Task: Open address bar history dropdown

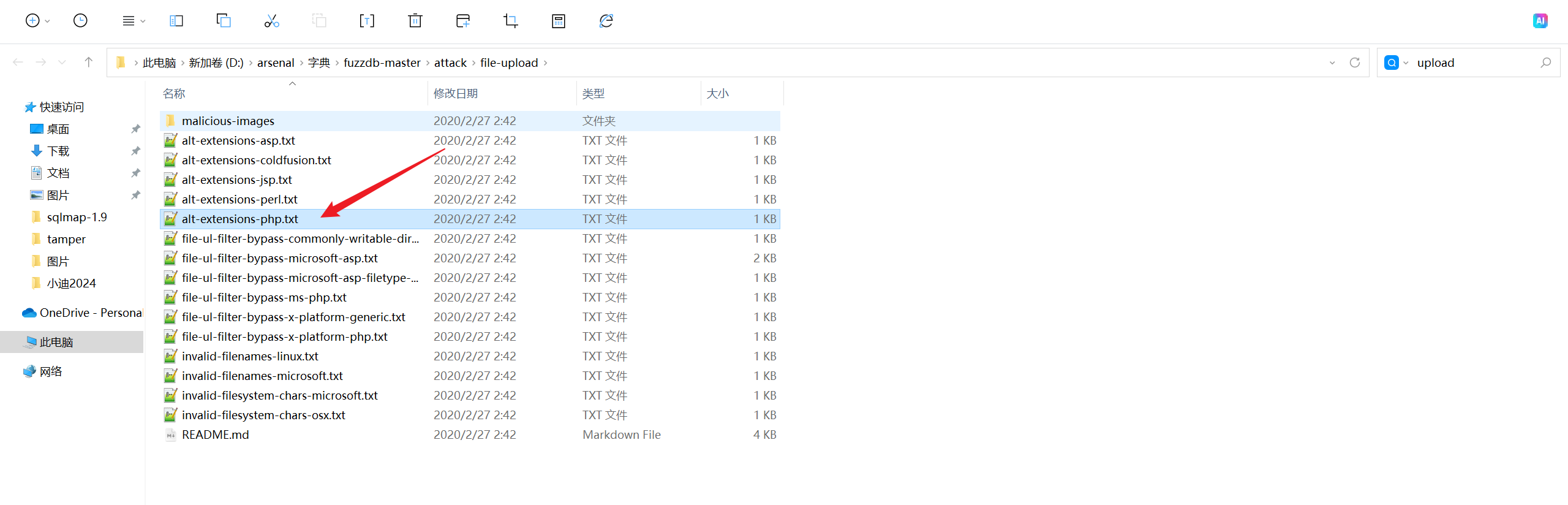Action: tap(1332, 63)
